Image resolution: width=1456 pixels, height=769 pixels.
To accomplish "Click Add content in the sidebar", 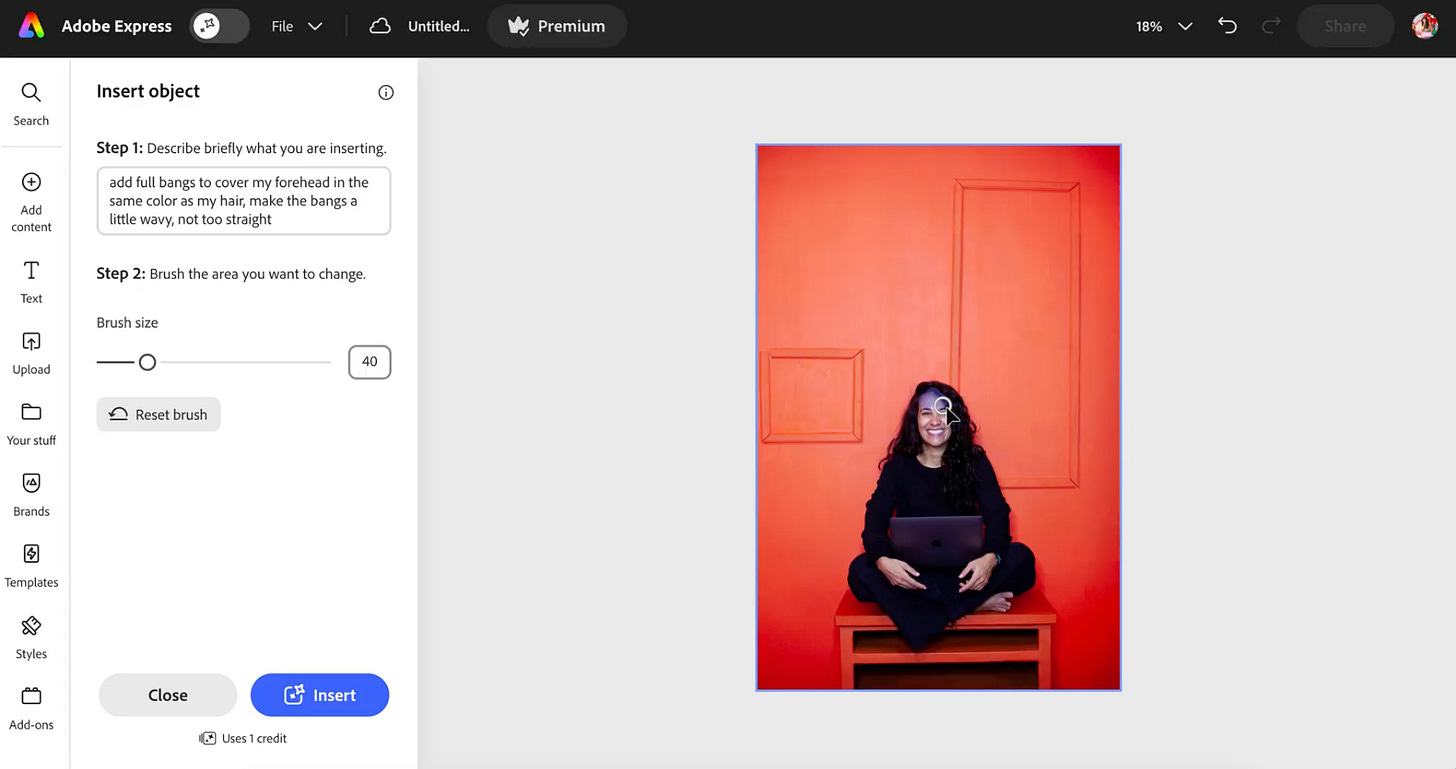I will (31, 202).
